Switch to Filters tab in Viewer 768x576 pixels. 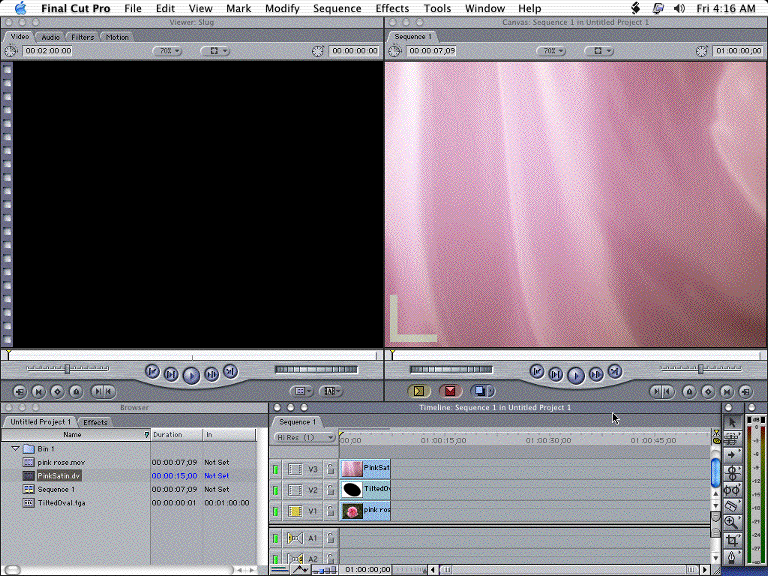[x=82, y=37]
